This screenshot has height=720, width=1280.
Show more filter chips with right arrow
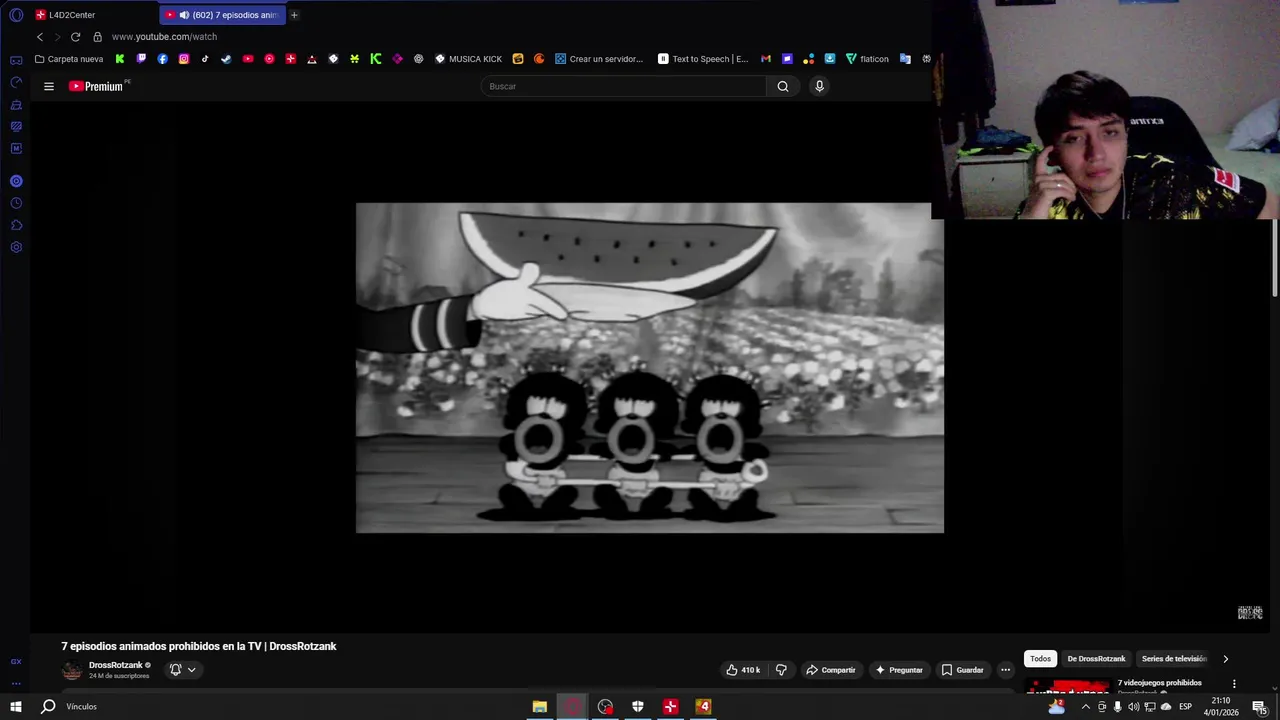pyautogui.click(x=1225, y=659)
